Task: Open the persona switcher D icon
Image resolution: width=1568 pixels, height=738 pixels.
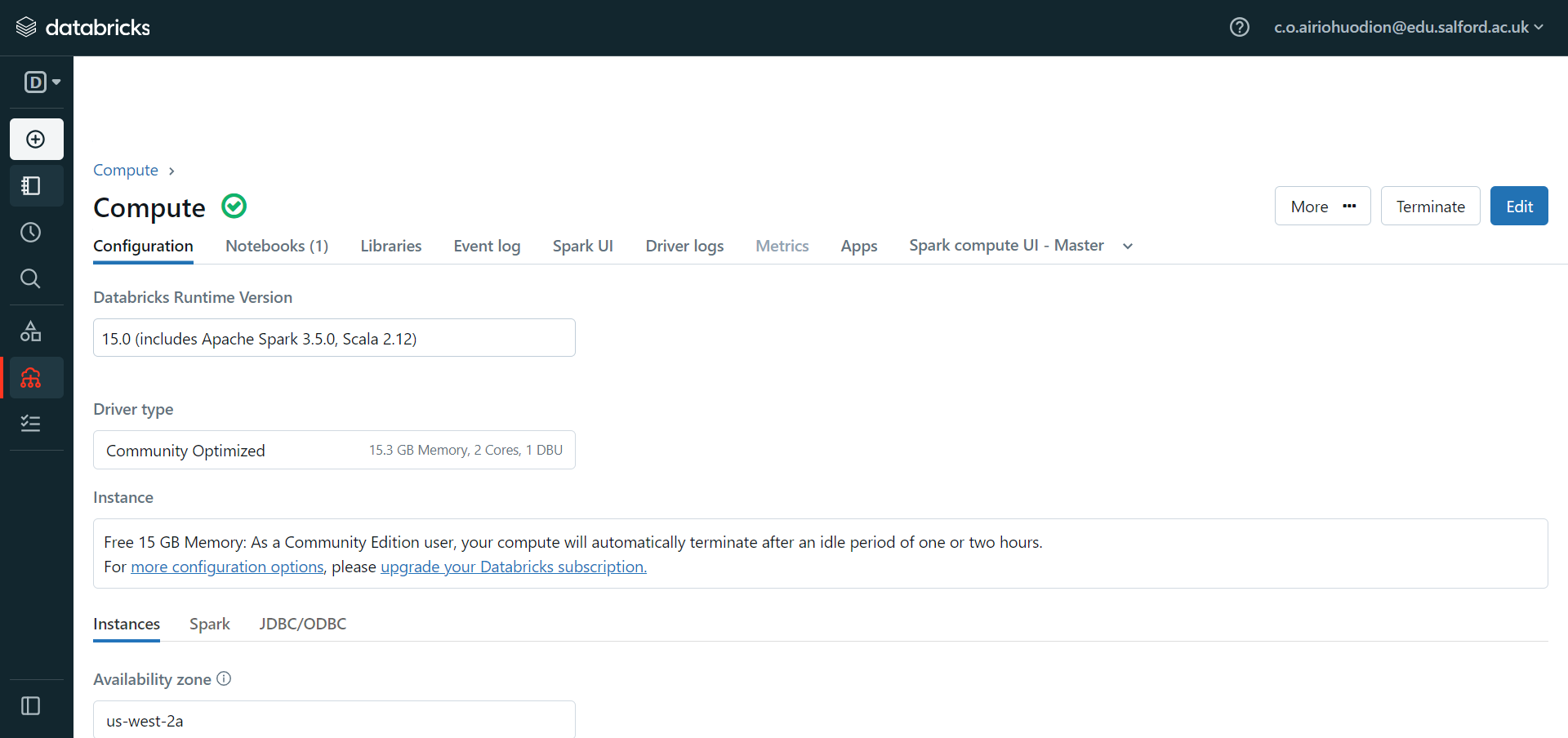Action: coord(42,82)
